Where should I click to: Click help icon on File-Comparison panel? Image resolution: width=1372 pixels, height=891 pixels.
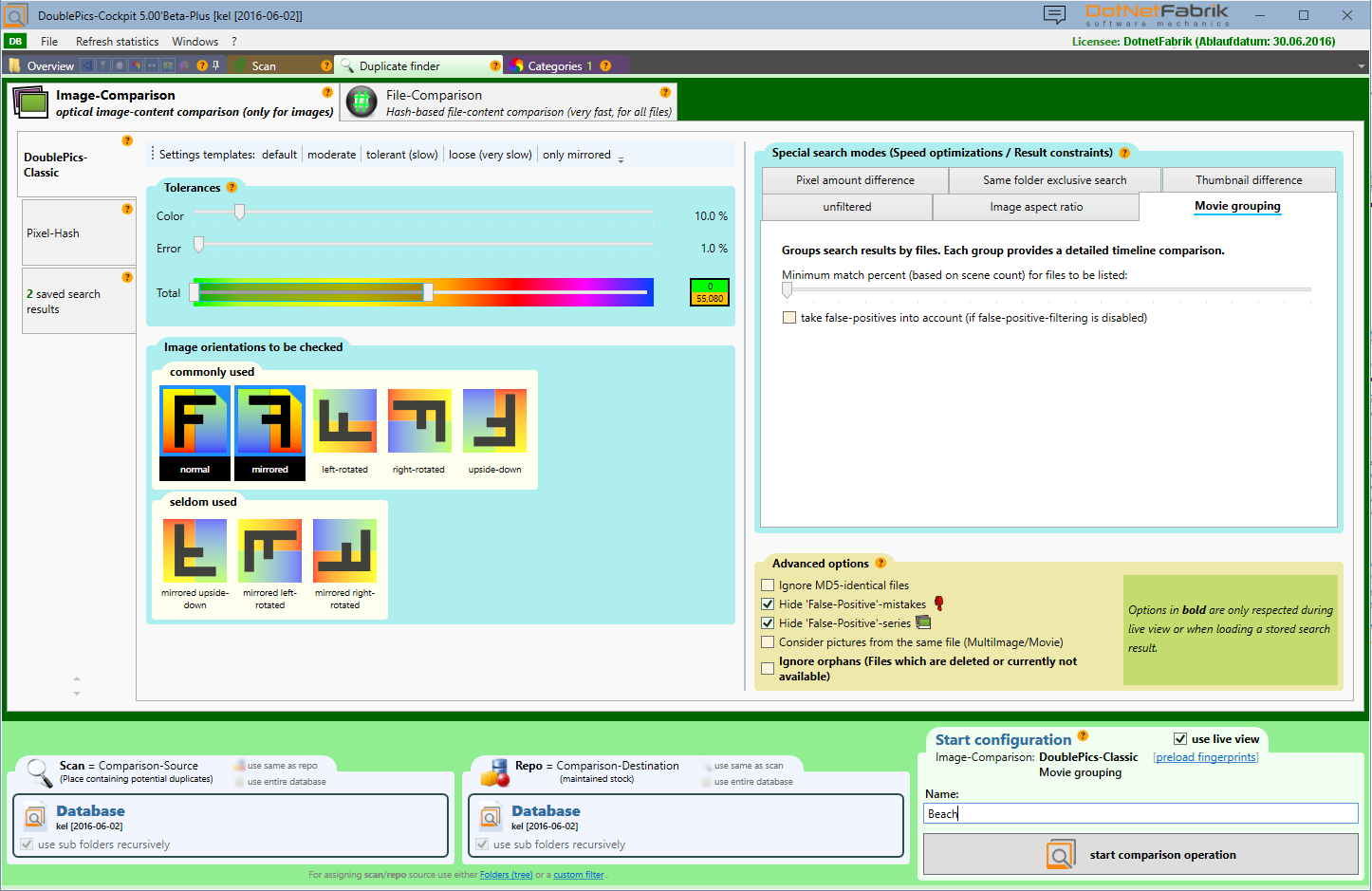[x=665, y=93]
